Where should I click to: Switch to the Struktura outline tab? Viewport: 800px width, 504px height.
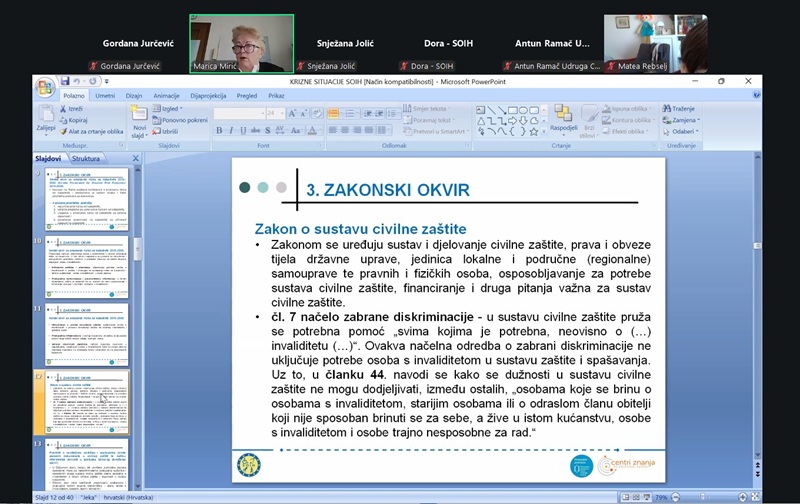86,158
